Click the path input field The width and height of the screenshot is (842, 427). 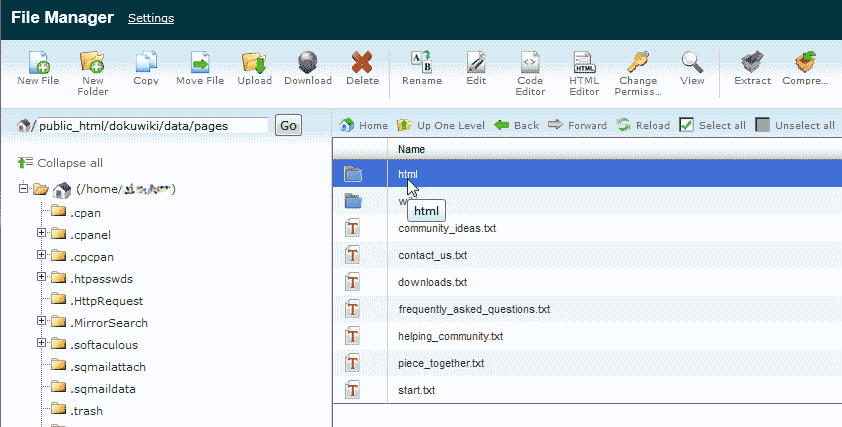152,126
